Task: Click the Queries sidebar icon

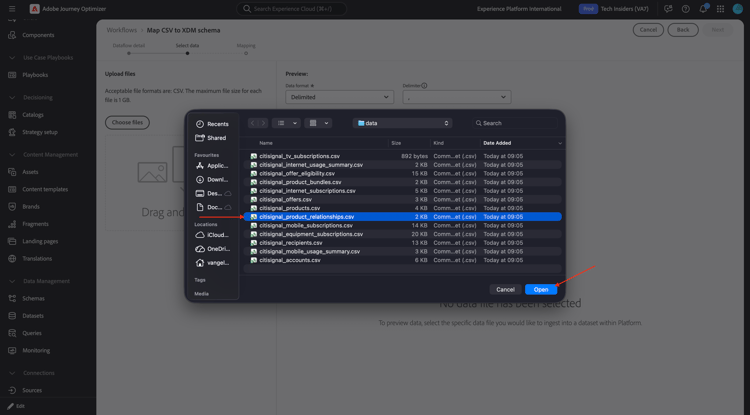Action: coord(12,333)
